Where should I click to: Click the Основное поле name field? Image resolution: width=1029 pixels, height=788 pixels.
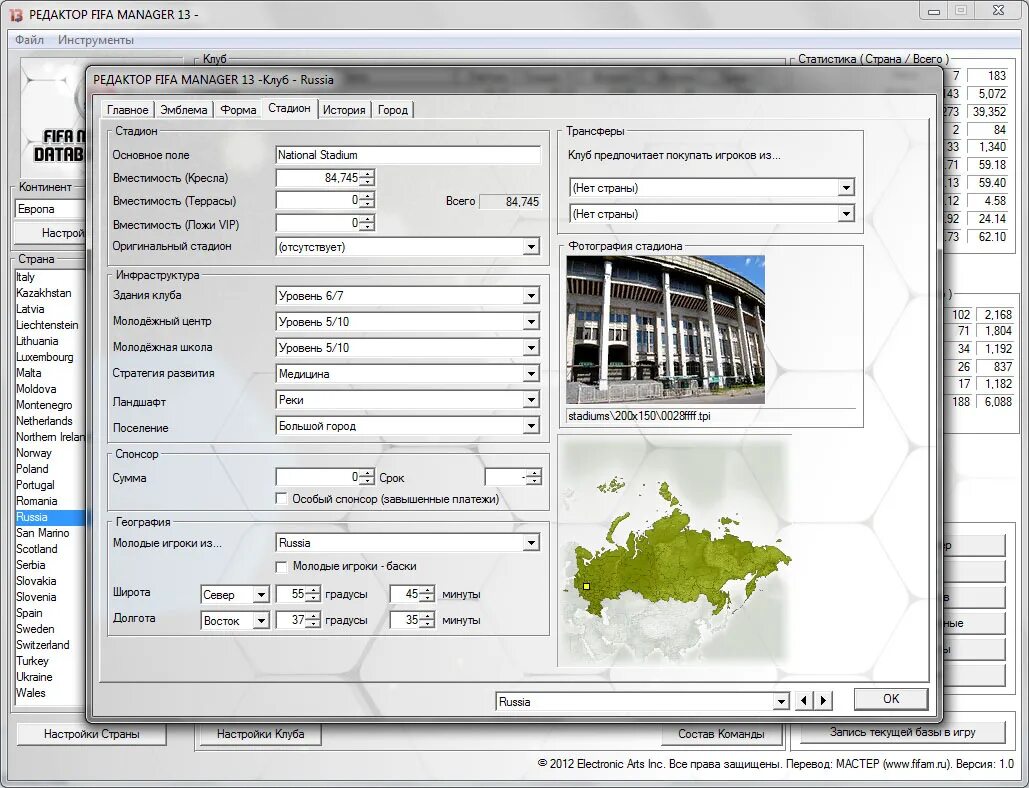pyautogui.click(x=408, y=155)
